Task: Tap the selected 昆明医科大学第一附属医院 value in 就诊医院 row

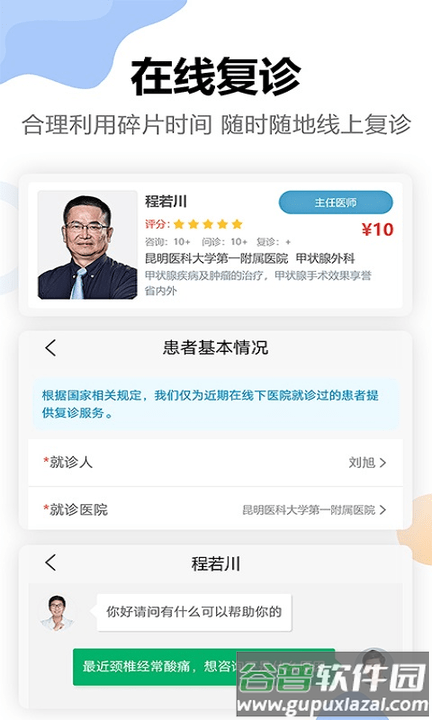Action: pyautogui.click(x=309, y=510)
